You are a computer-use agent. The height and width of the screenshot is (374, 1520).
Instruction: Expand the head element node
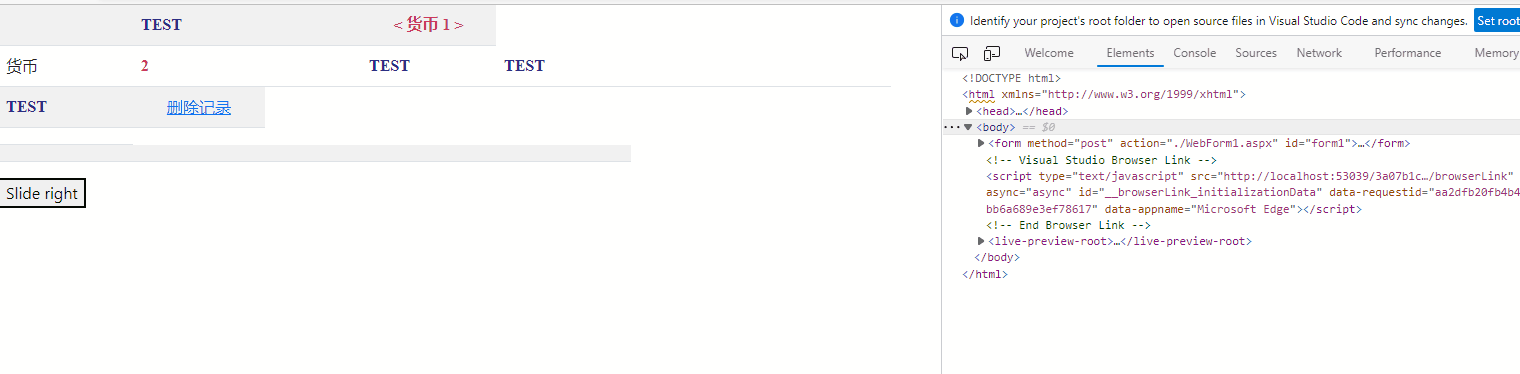coord(969,111)
